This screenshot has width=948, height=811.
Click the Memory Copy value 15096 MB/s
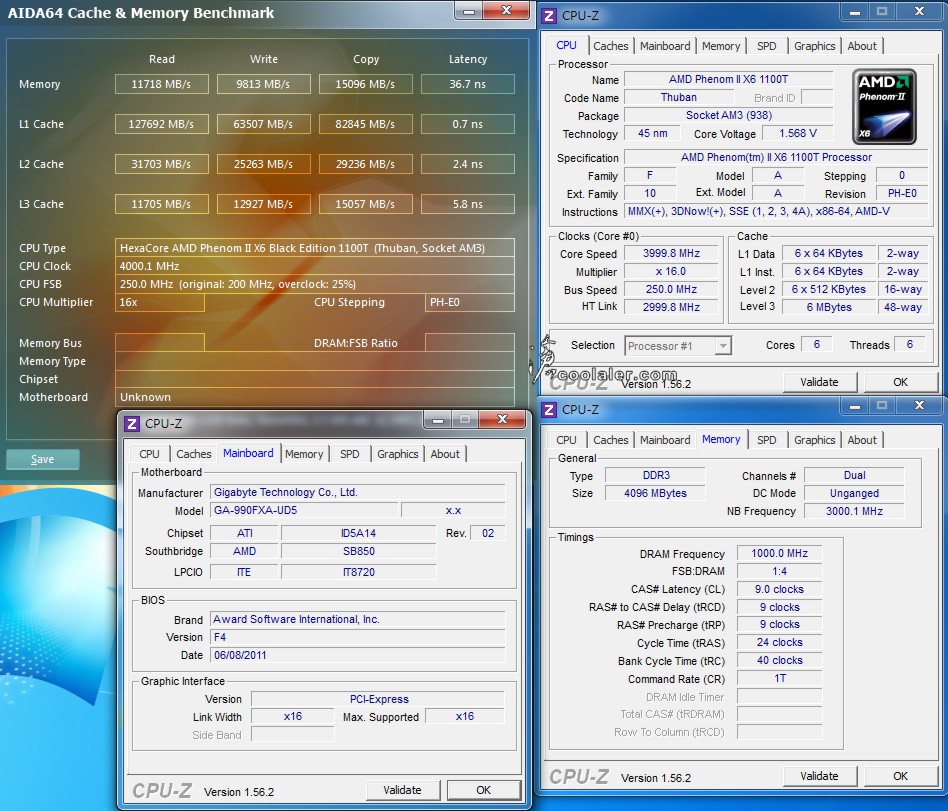point(366,84)
